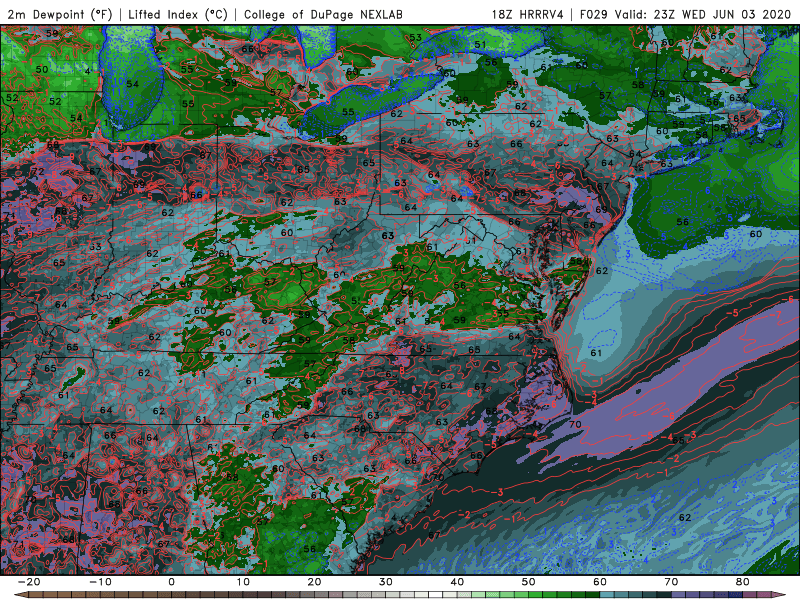The height and width of the screenshot is (600, 800).
Task: Select the "College of DuPage NEXLAB" credit text
Action: [x=323, y=14]
